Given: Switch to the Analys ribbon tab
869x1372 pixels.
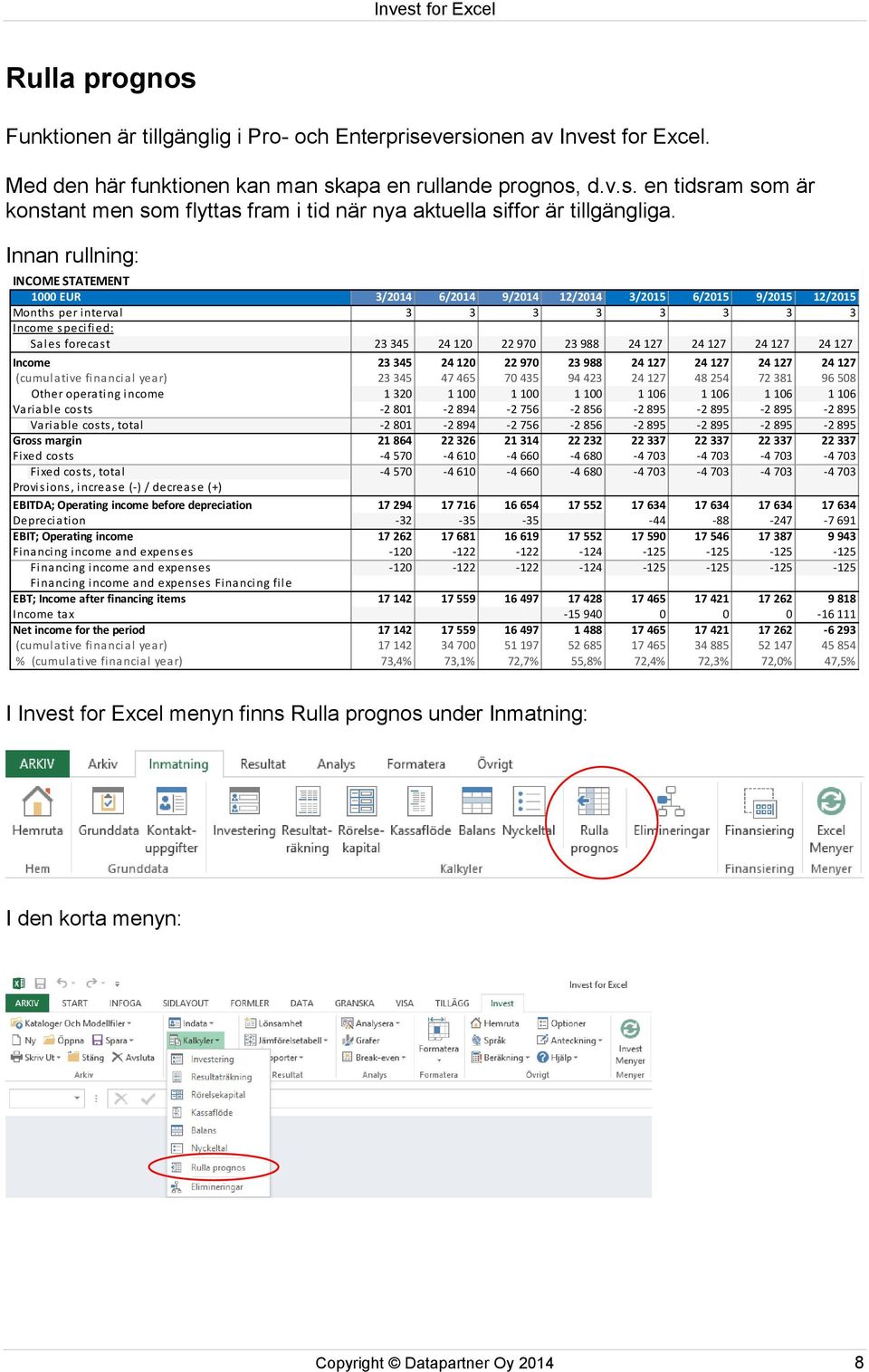Looking at the screenshot, I should [x=336, y=763].
